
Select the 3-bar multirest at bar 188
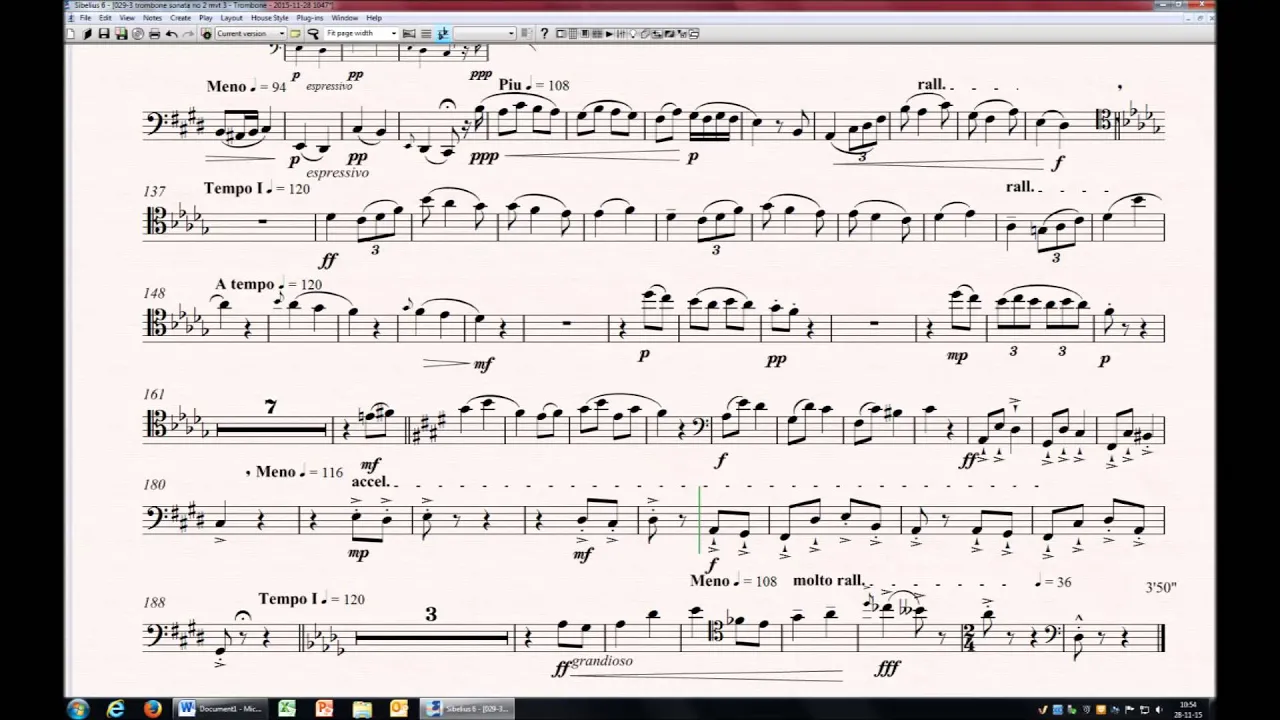click(432, 636)
